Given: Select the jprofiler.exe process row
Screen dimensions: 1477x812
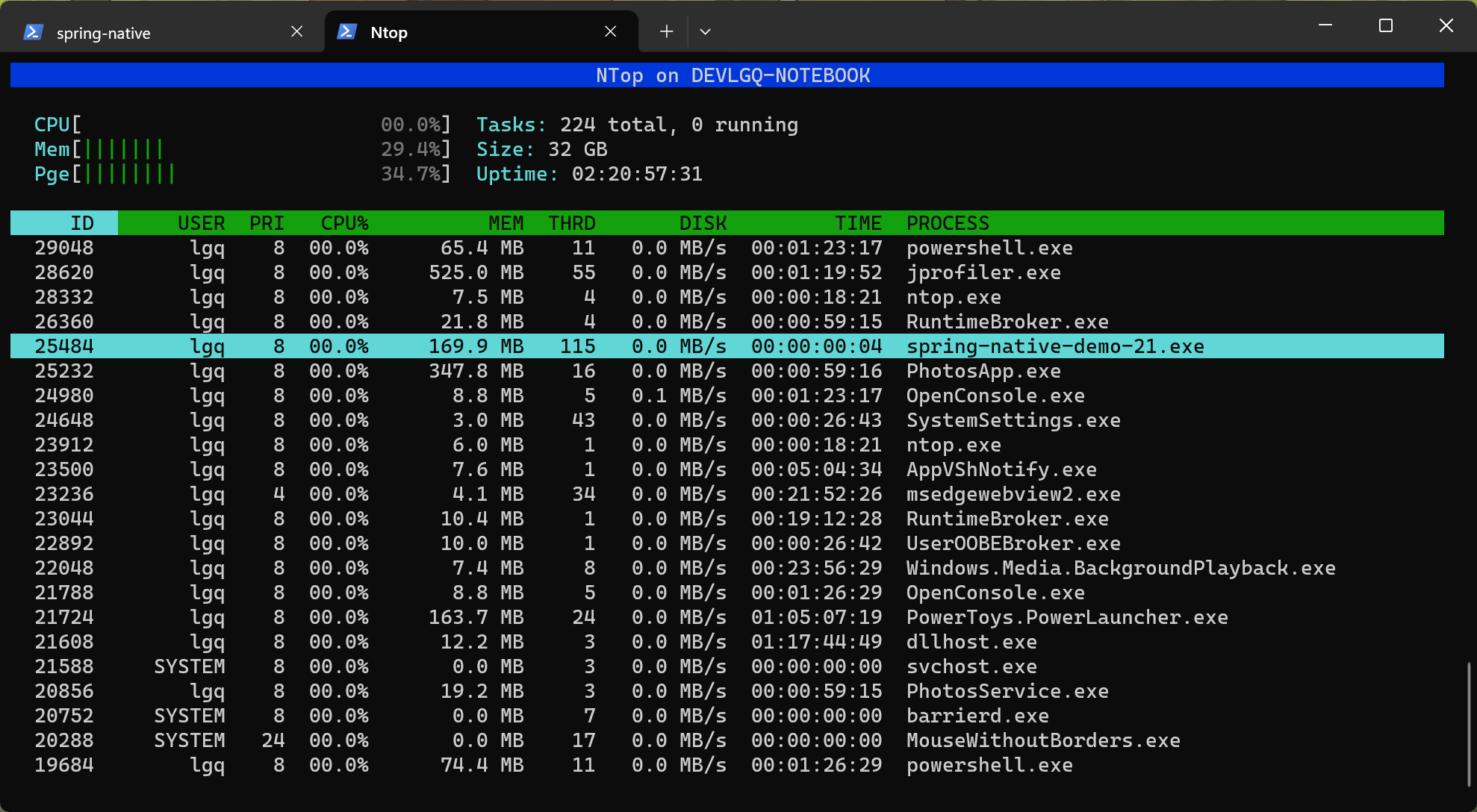Looking at the screenshot, I should pyautogui.click(x=727, y=272).
